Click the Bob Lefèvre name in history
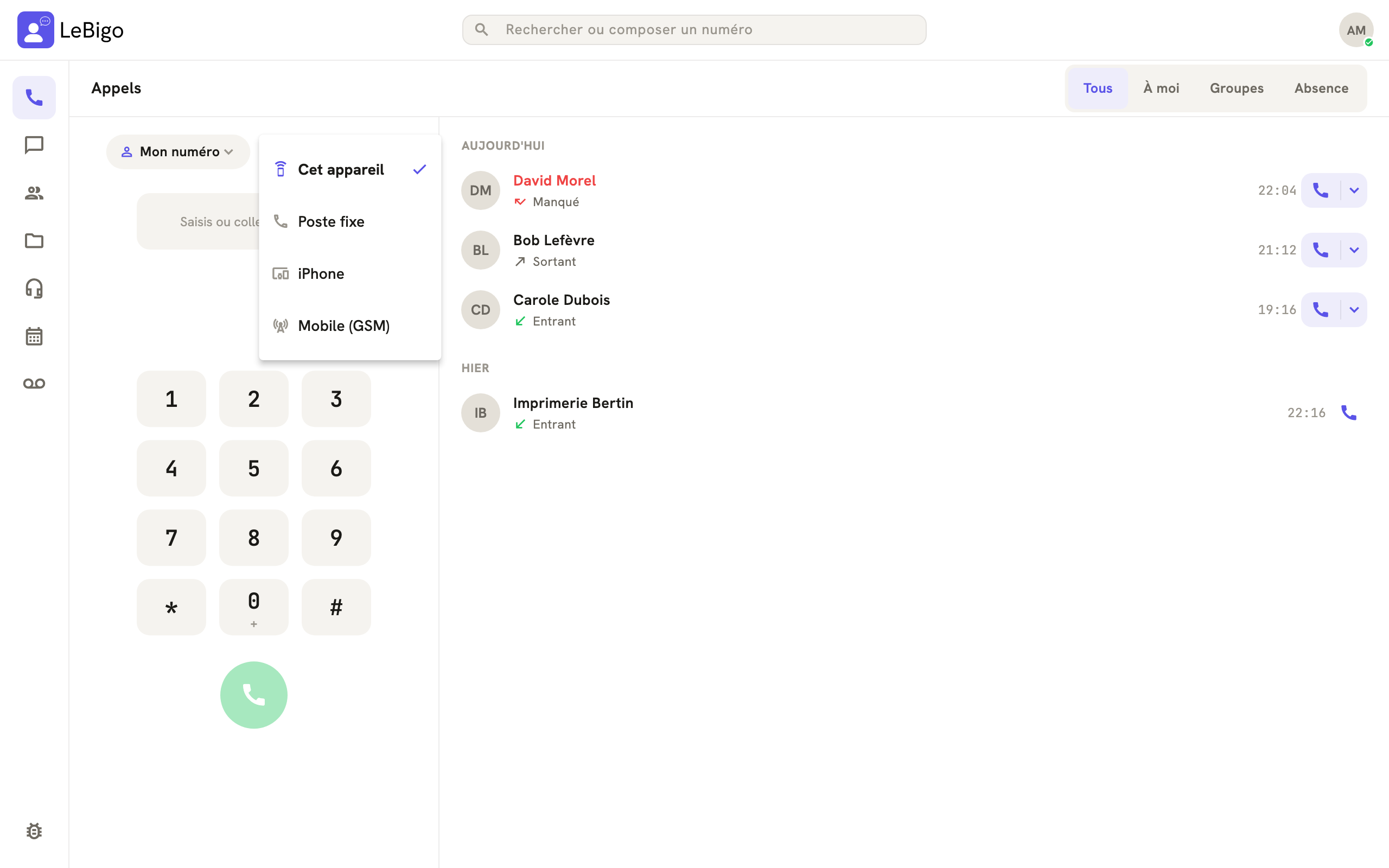The width and height of the screenshot is (1389, 868). coord(553,240)
